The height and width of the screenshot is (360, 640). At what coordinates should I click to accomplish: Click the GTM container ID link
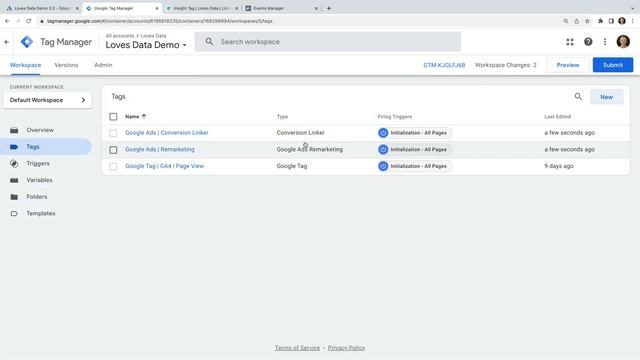click(x=444, y=65)
